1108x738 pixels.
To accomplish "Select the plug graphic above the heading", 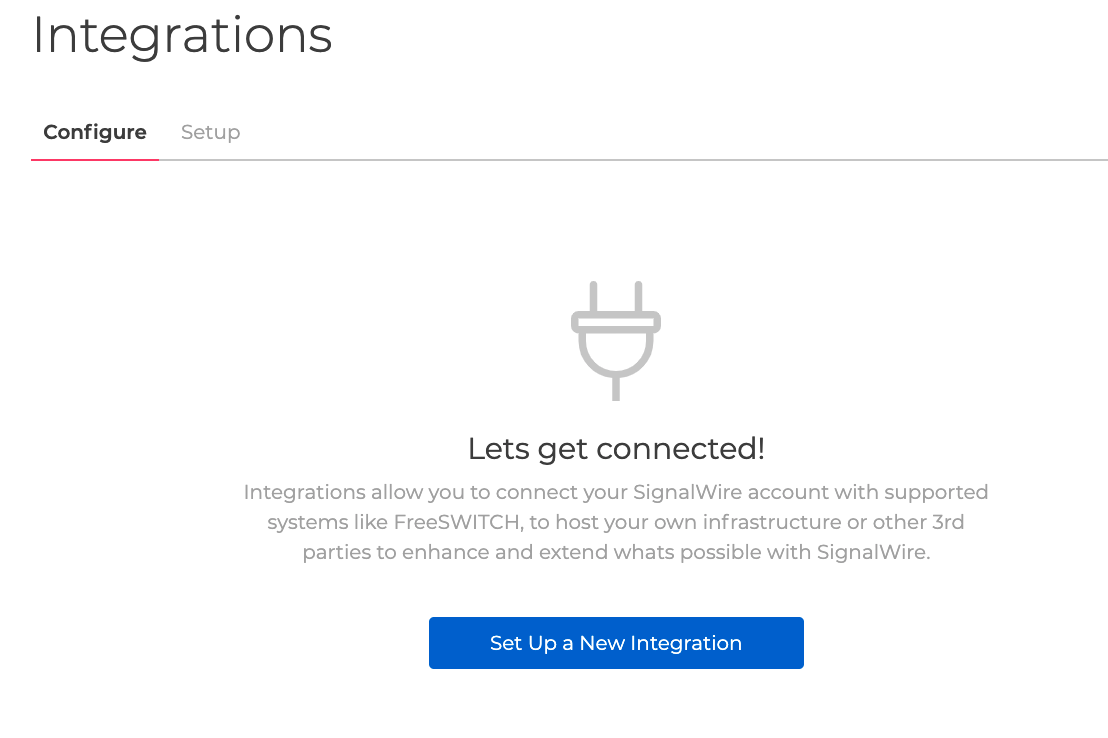I will tap(616, 340).
